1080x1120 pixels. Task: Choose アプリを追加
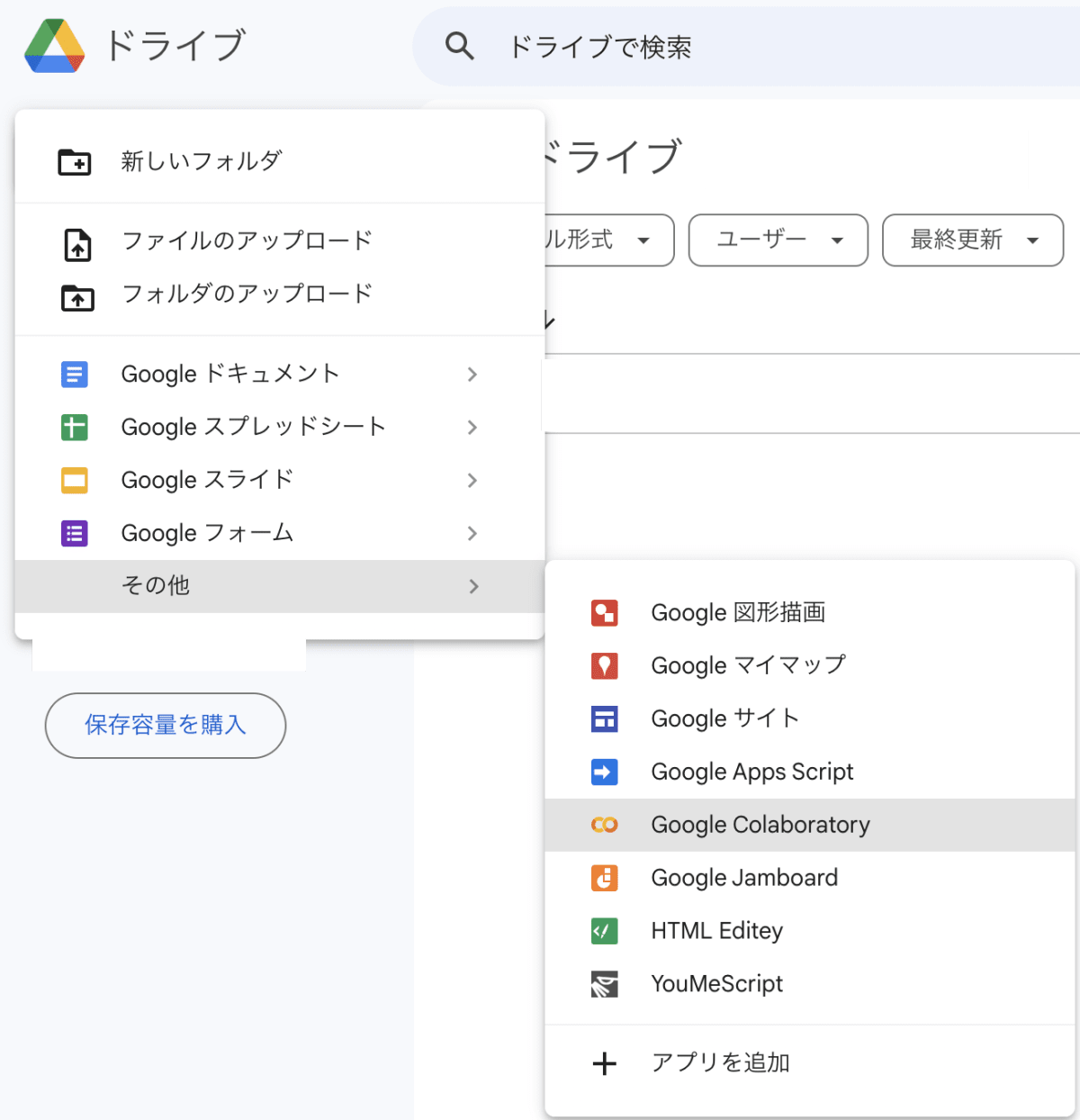(x=810, y=1063)
